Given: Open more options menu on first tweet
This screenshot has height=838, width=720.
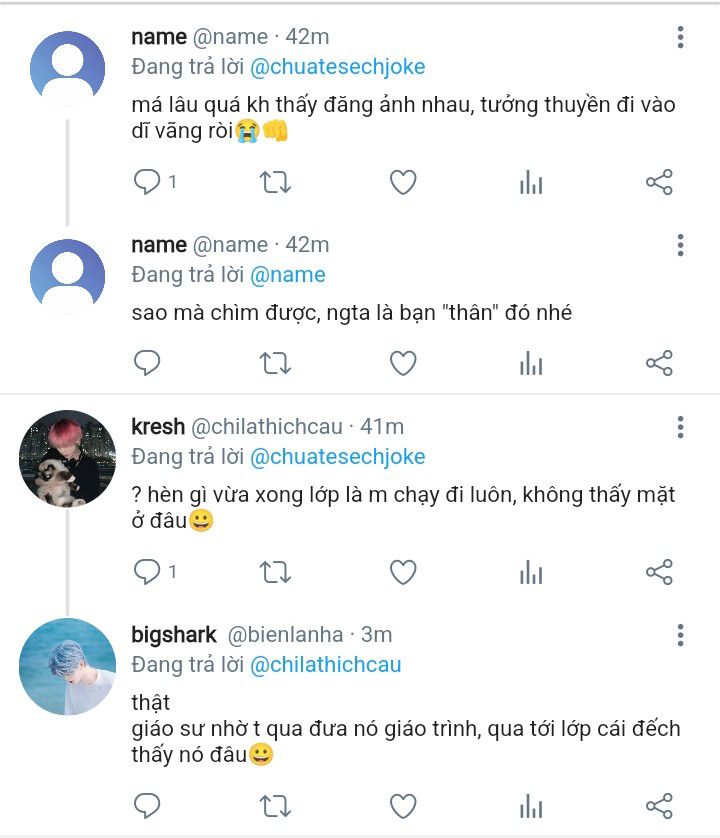Looking at the screenshot, I should [680, 37].
